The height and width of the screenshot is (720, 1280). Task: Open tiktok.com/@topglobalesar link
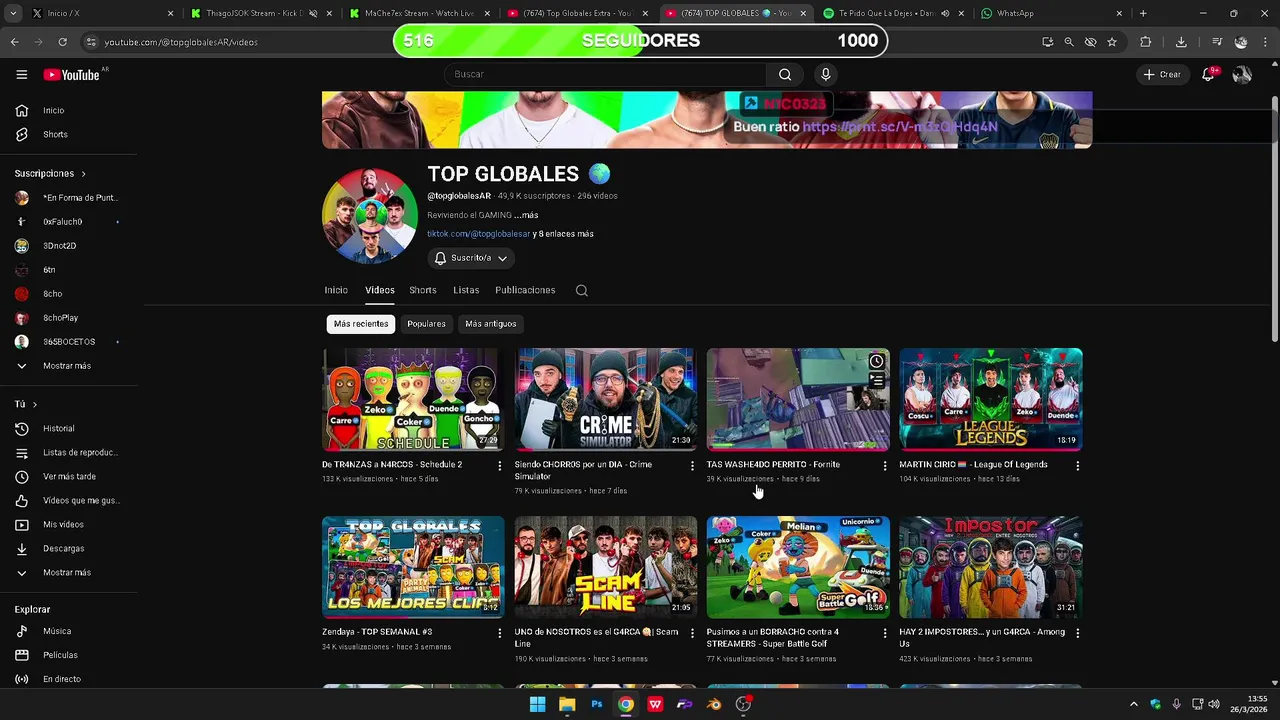click(478, 234)
